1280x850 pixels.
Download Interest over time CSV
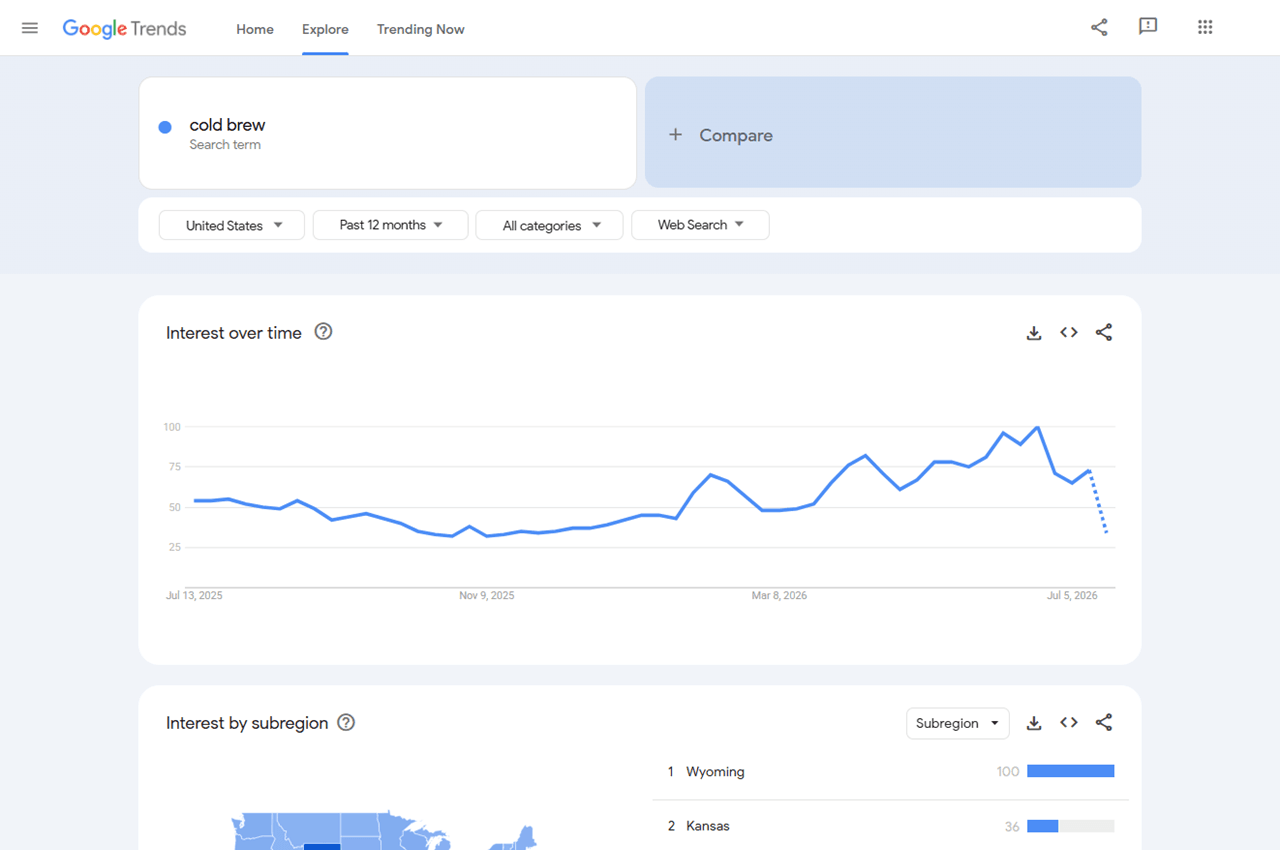[x=1034, y=333]
